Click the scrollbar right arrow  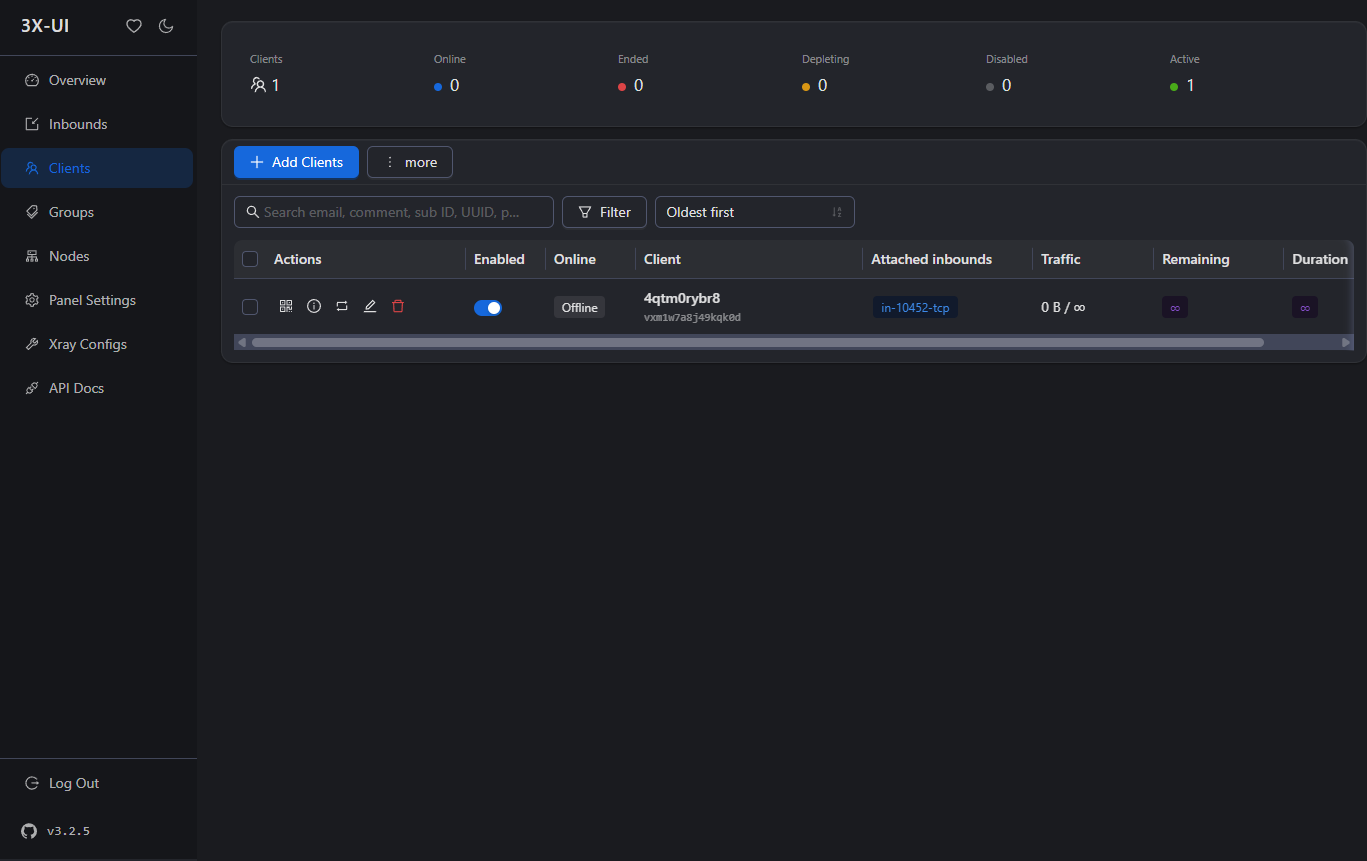[1346, 342]
